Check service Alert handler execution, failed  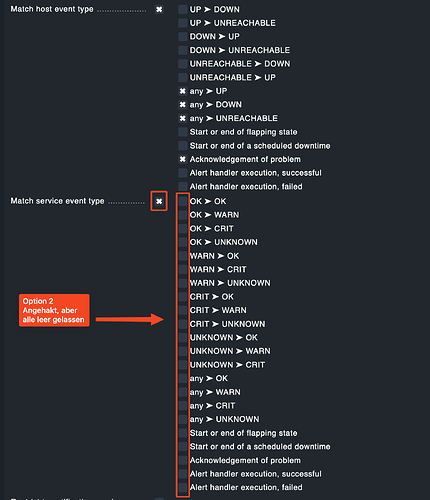(x=183, y=487)
